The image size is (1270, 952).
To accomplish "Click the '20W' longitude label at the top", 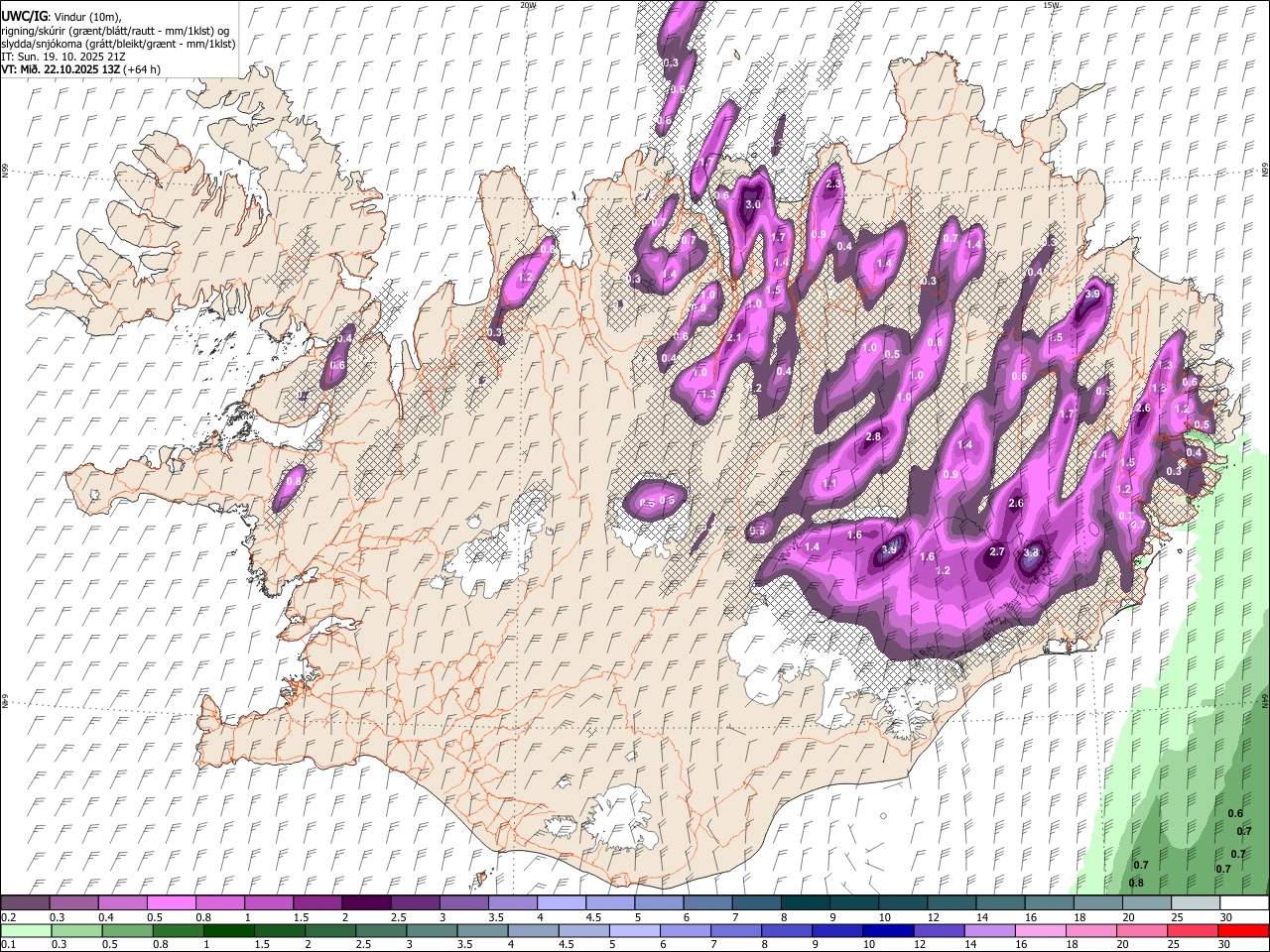I will [528, 5].
